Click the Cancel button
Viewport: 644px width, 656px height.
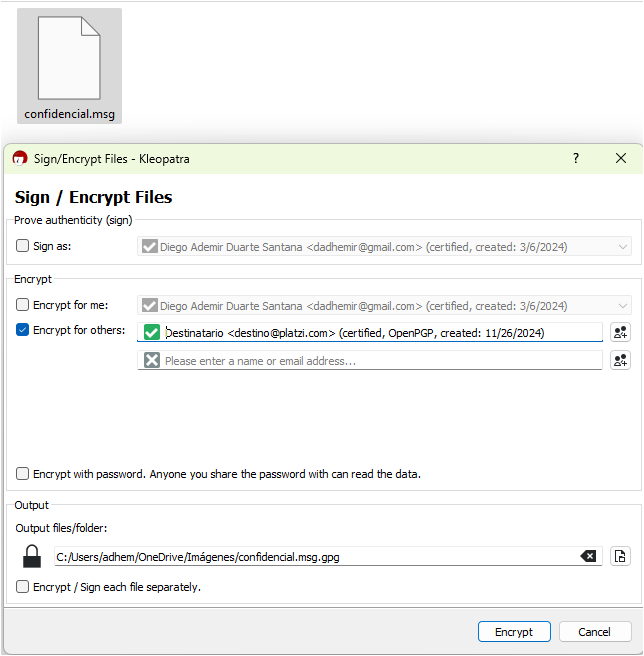594,632
